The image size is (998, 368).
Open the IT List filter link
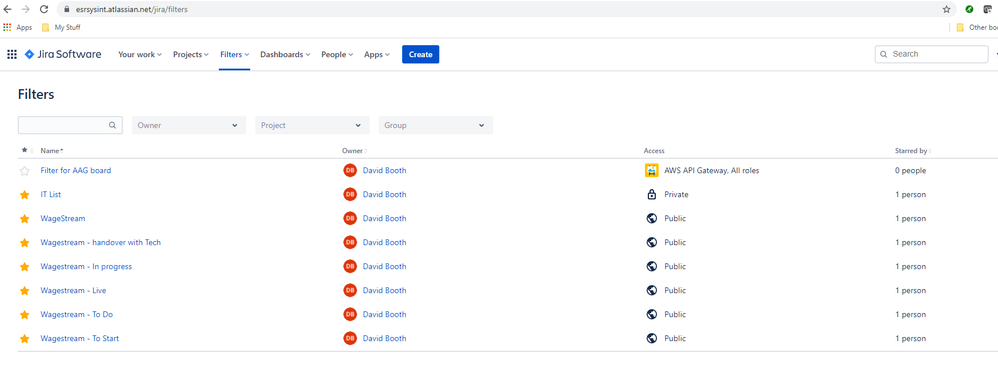coord(51,194)
